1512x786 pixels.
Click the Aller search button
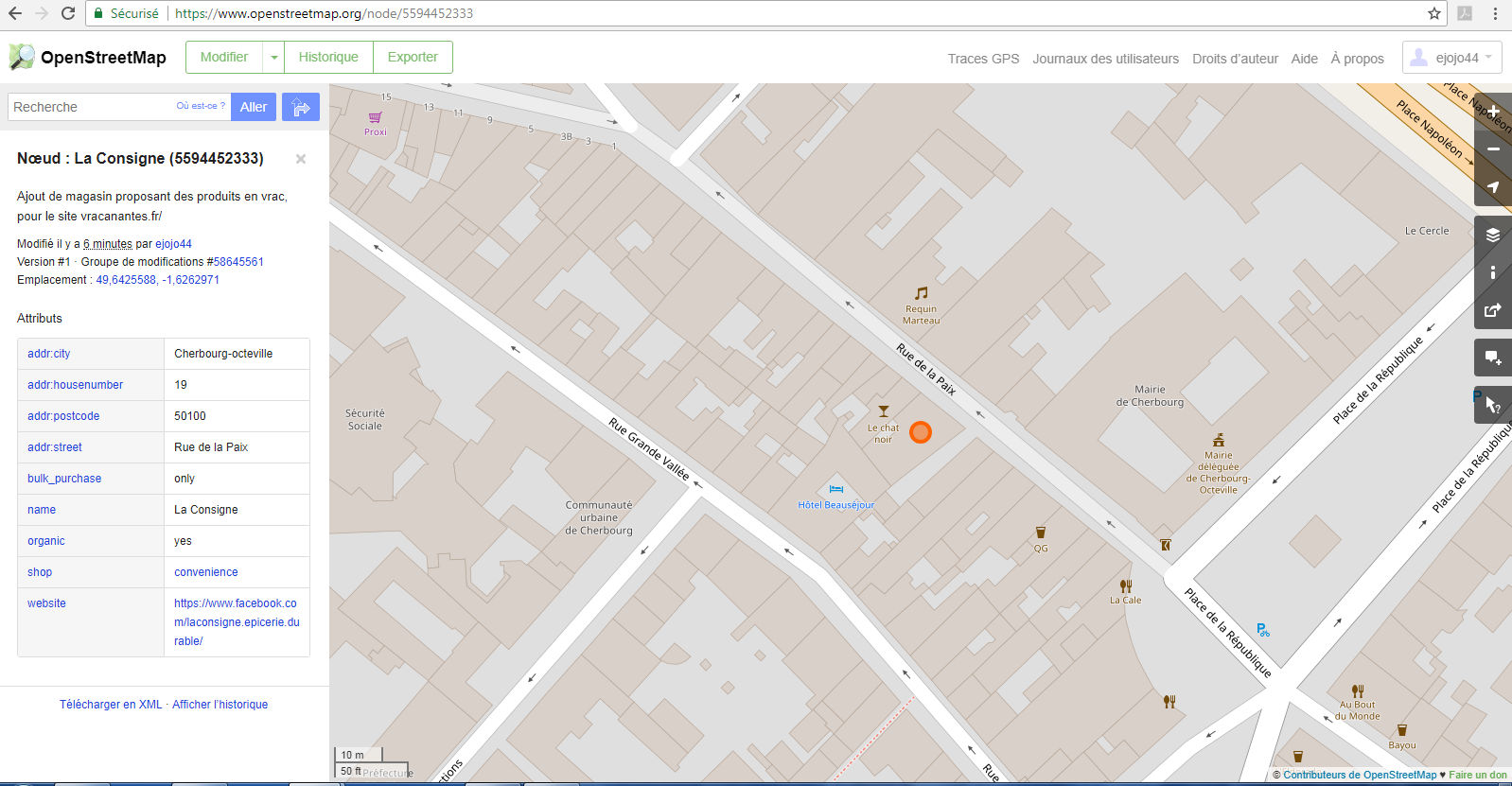tap(254, 107)
